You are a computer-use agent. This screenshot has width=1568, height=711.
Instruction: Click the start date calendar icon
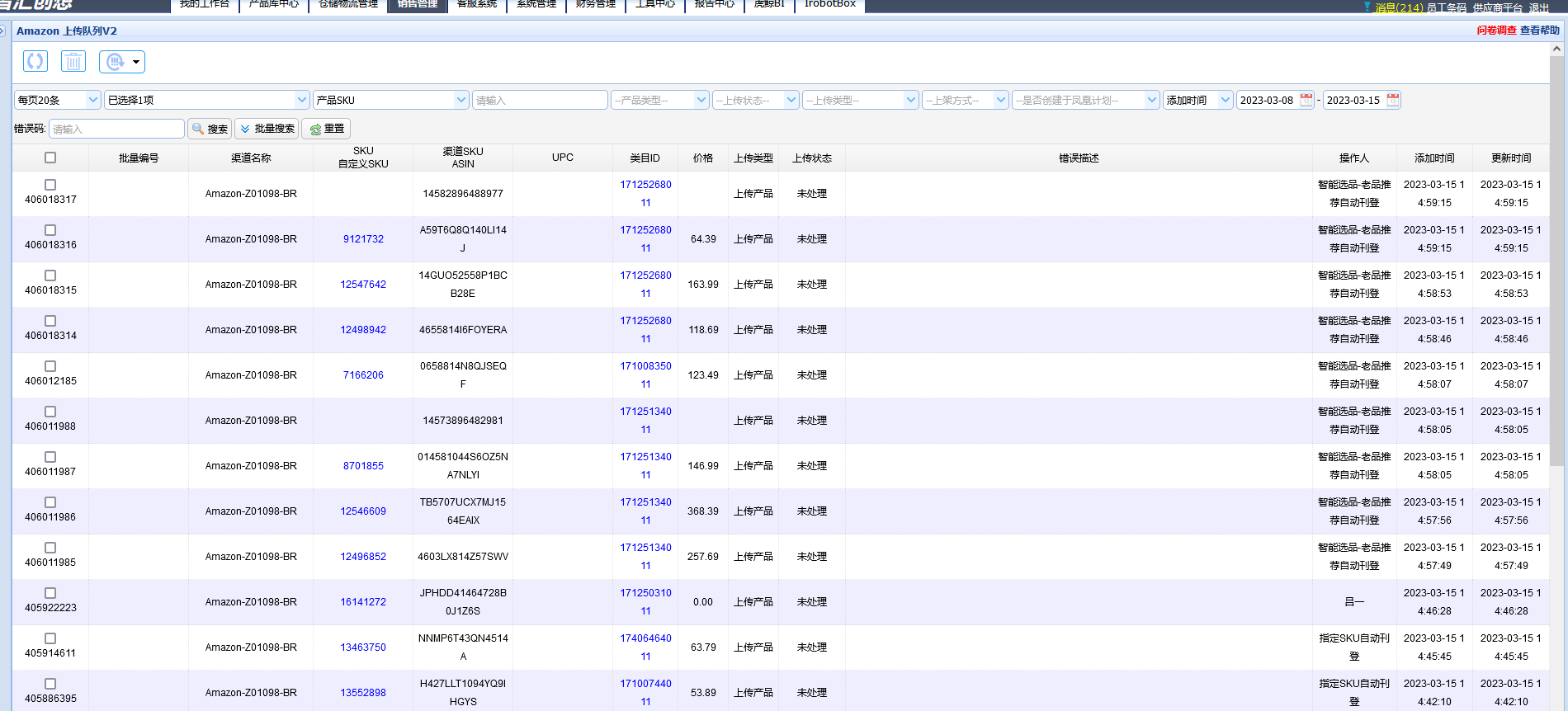tap(1306, 100)
